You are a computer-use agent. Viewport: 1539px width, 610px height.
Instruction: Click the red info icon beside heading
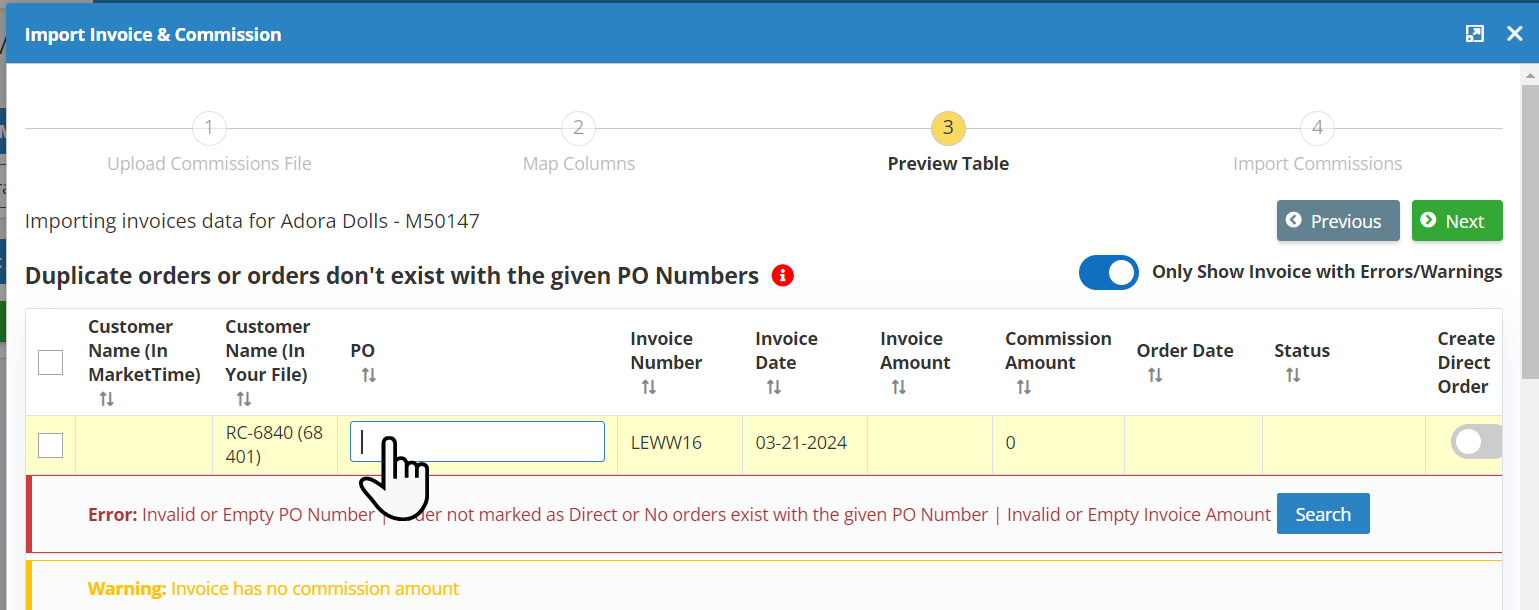[x=783, y=276]
